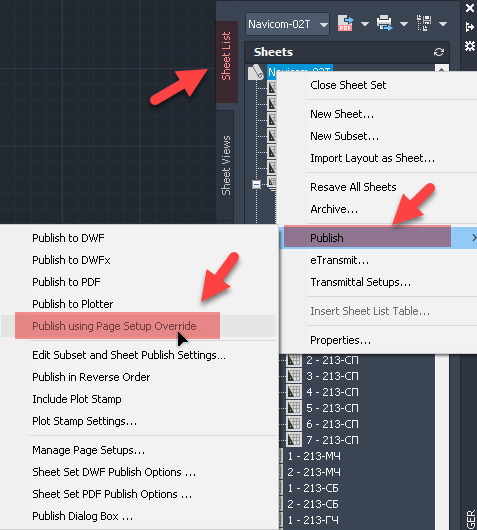Choose eTransmit... from the menu
477x530 pixels.
[339, 260]
